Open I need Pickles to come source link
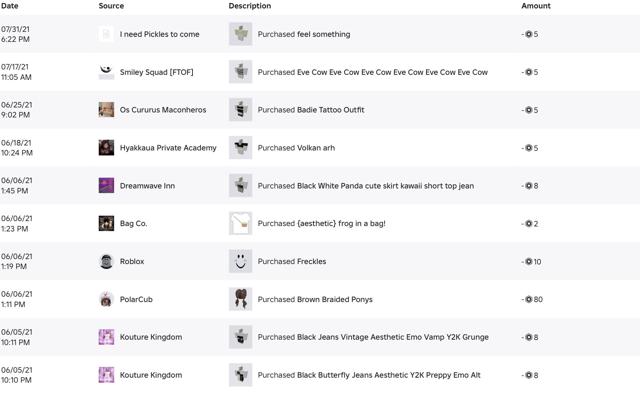 tap(160, 34)
